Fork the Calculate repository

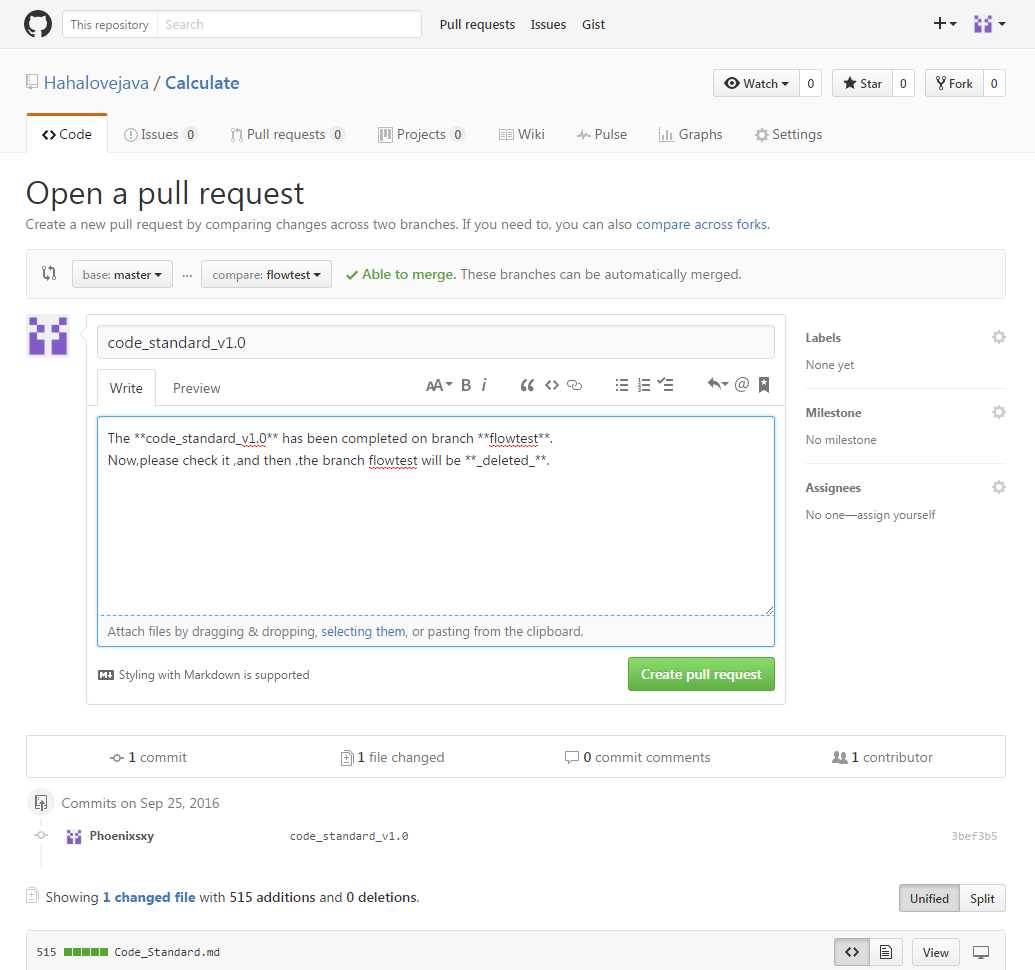[954, 84]
